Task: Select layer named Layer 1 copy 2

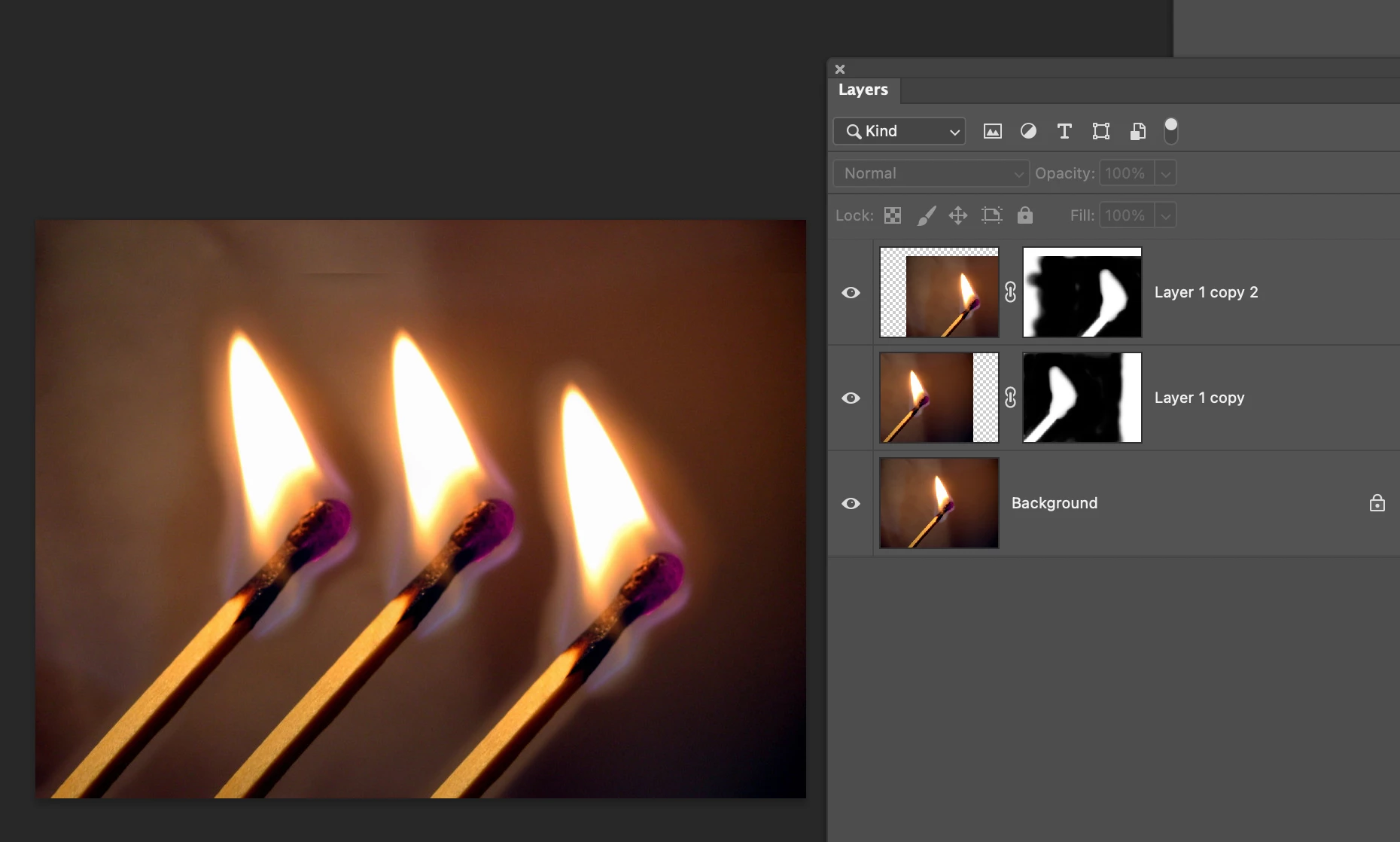Action: [1207, 292]
